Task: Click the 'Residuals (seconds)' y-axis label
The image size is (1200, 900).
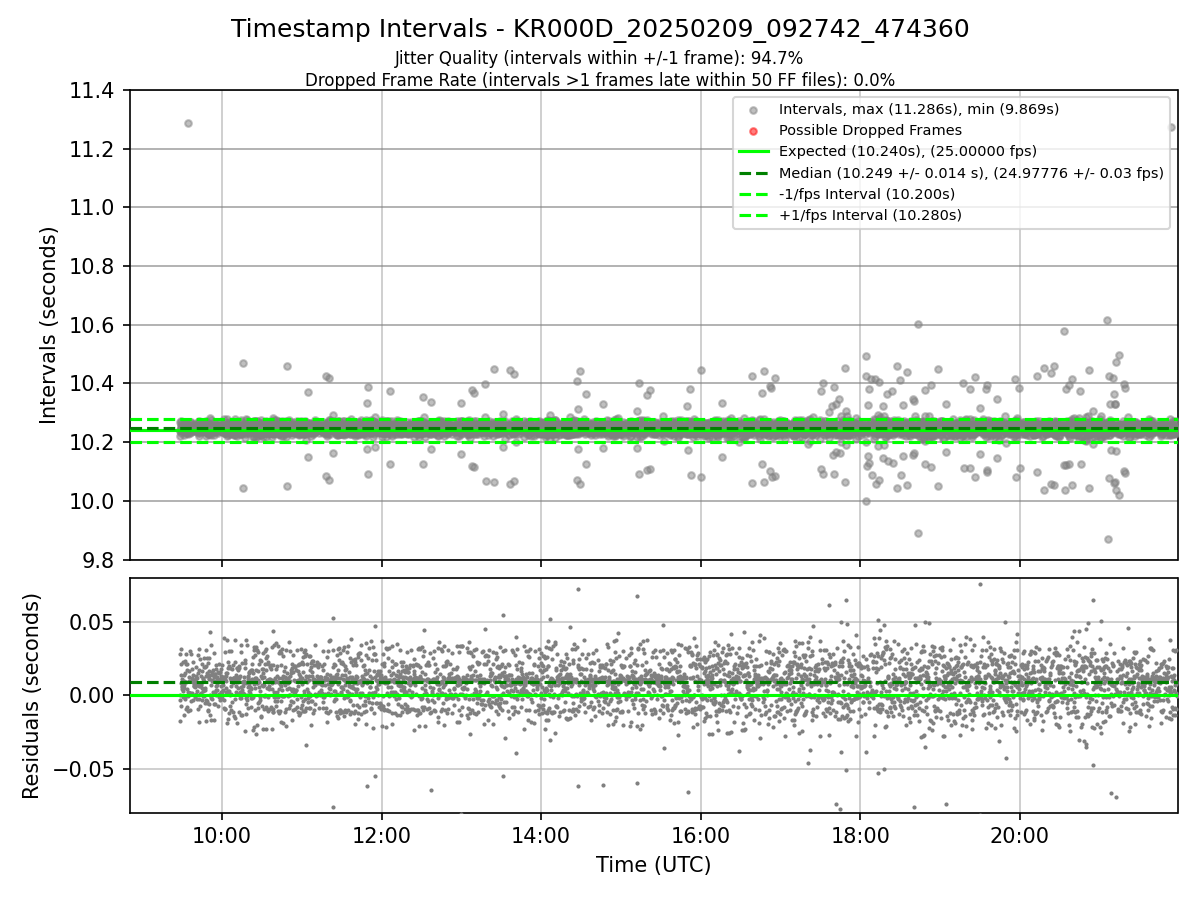Action: coord(31,696)
